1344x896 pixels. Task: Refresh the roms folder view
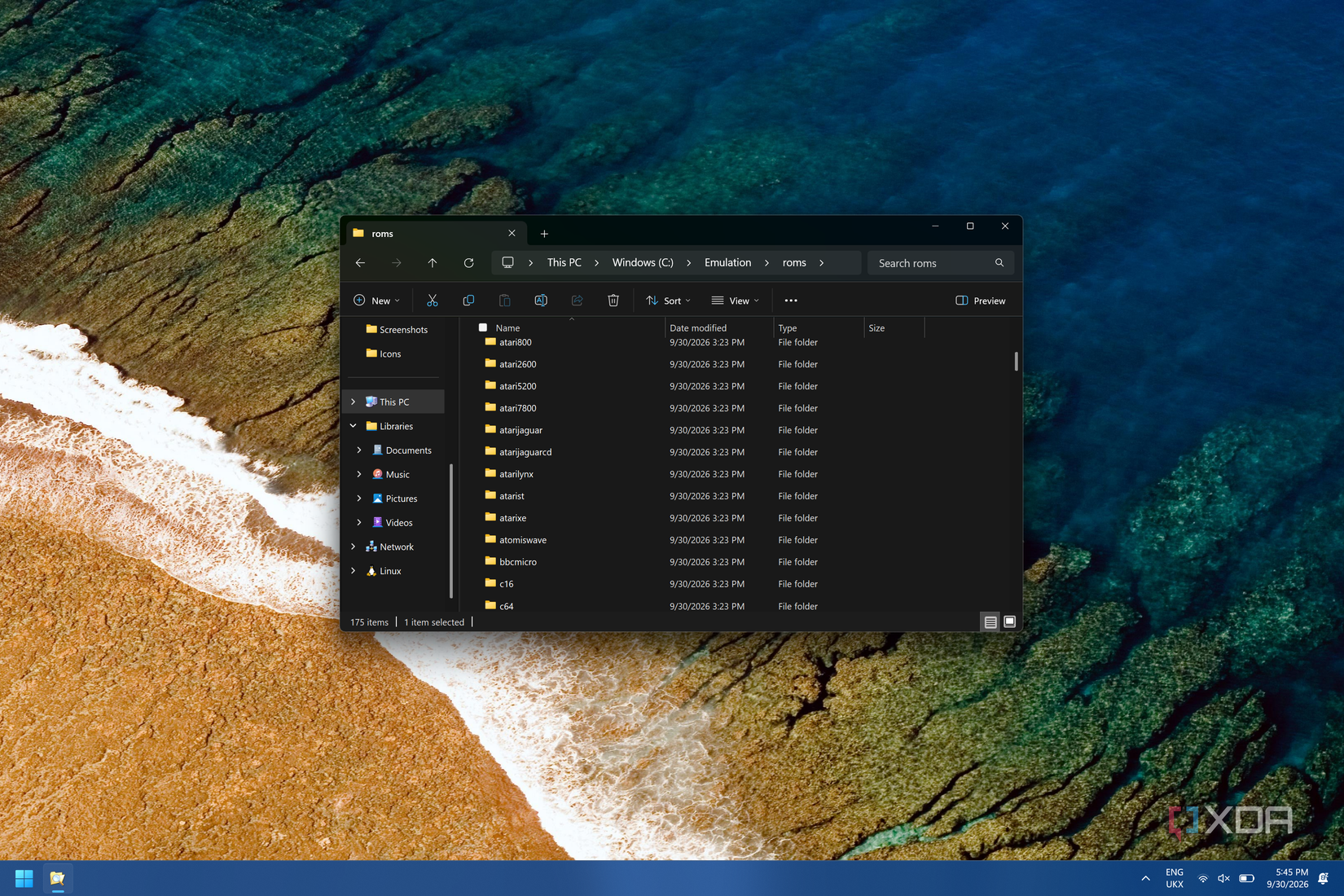click(x=468, y=262)
